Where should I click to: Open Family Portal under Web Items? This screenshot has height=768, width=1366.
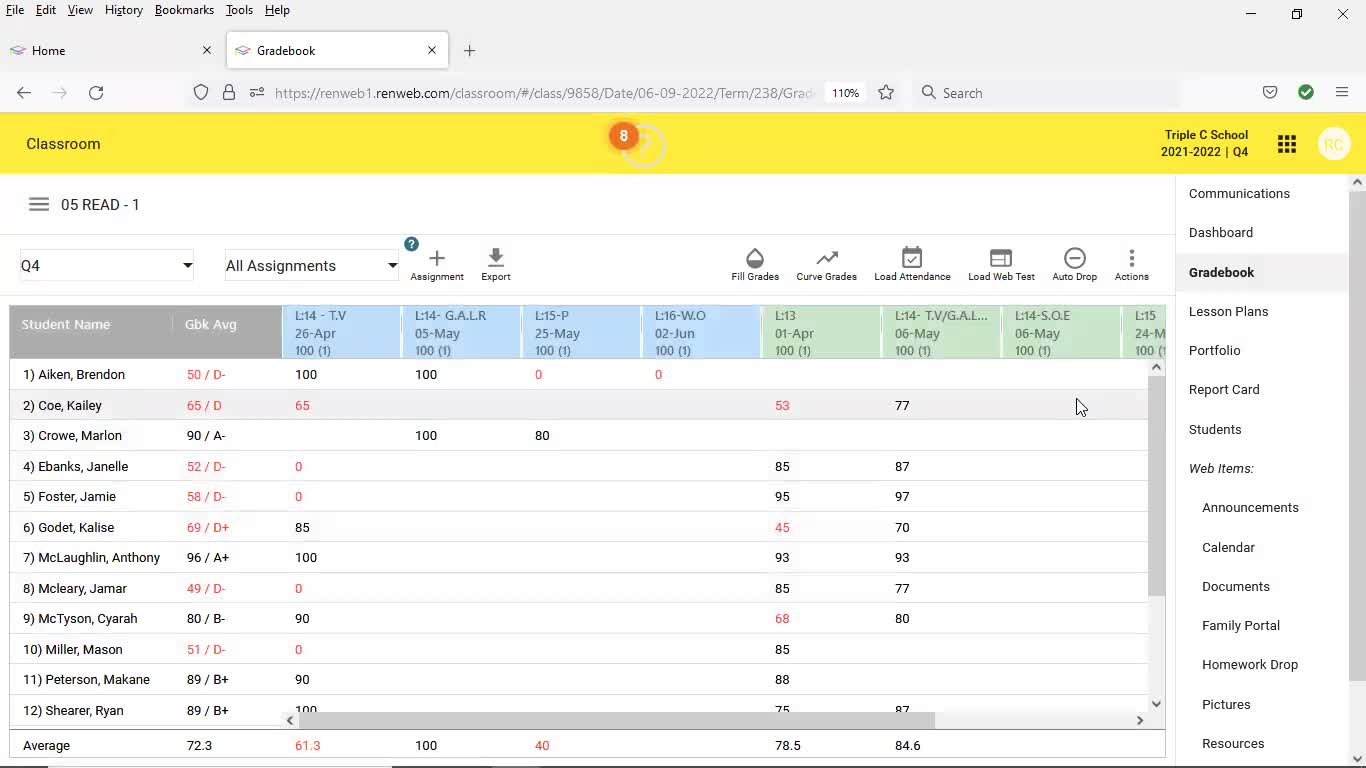point(1241,626)
